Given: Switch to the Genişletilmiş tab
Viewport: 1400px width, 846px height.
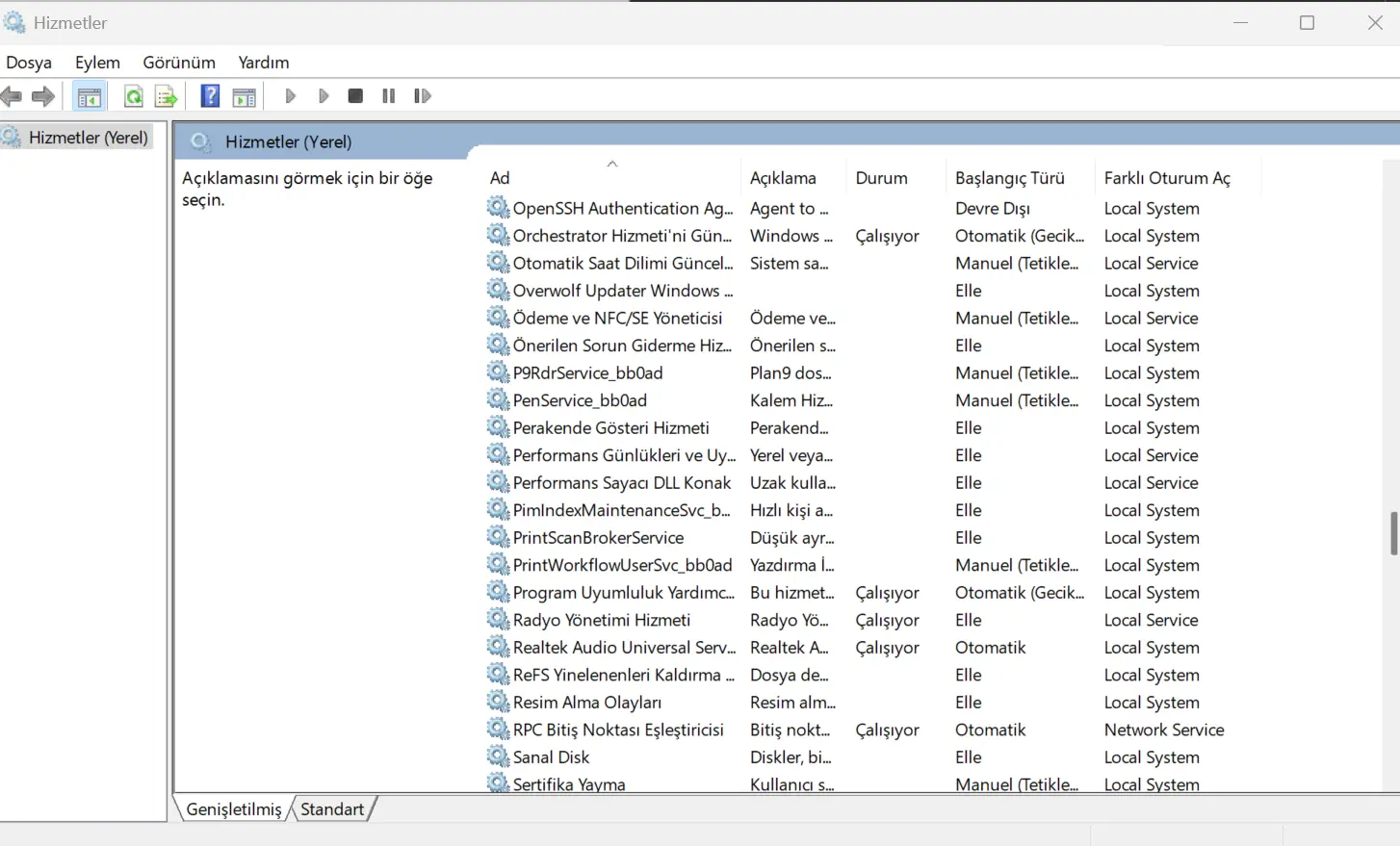Looking at the screenshot, I should 234,809.
